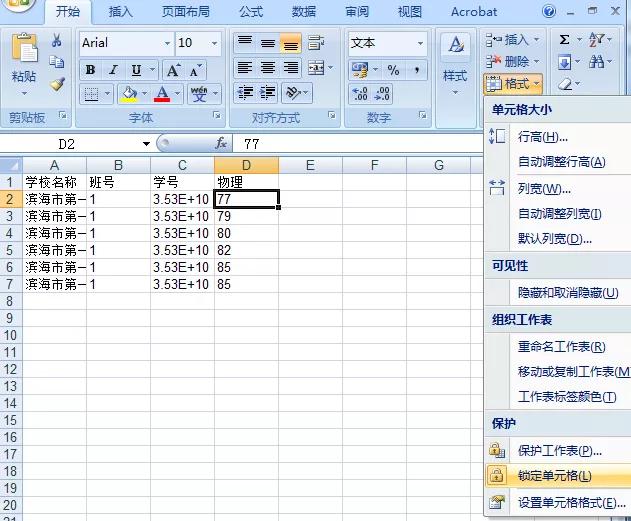Open Find and Select binoculars
Screen dimensions: 631x521
tap(596, 62)
